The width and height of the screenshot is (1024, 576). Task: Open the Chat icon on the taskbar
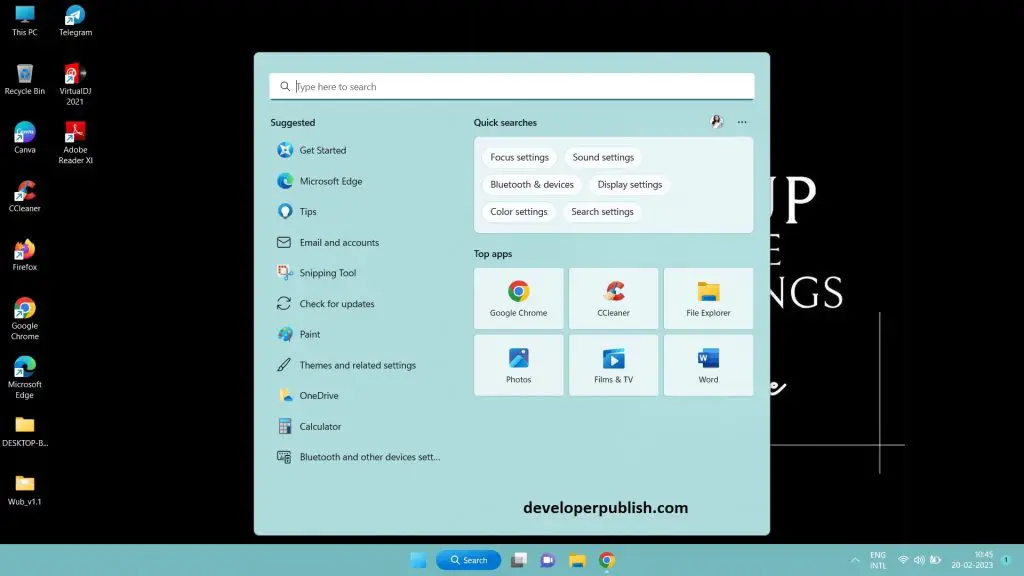click(548, 560)
